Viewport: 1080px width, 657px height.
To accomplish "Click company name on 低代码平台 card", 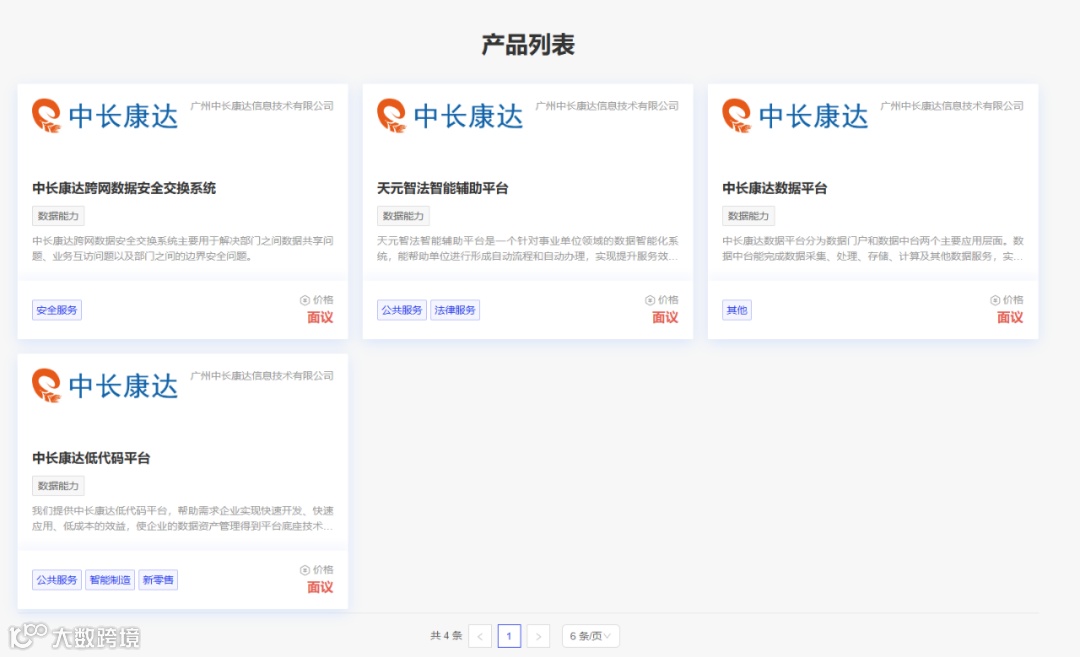I will [x=262, y=375].
